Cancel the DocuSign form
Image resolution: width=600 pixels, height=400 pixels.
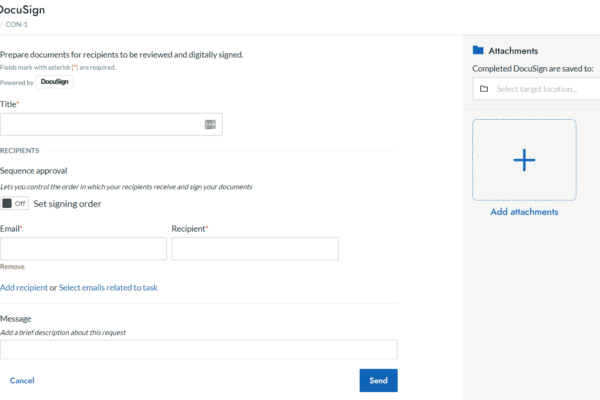click(x=22, y=380)
